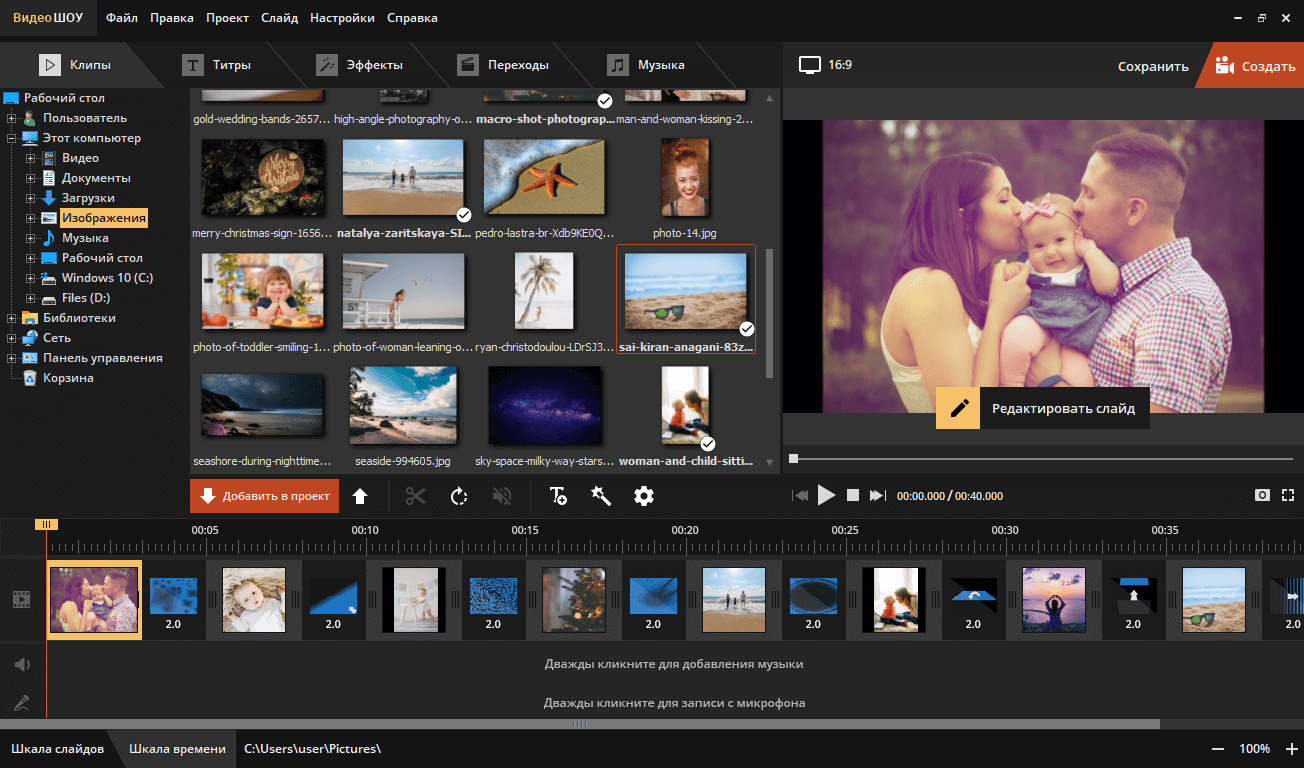Open the gear settings icon in toolbar
1304x768 pixels.
pos(644,496)
